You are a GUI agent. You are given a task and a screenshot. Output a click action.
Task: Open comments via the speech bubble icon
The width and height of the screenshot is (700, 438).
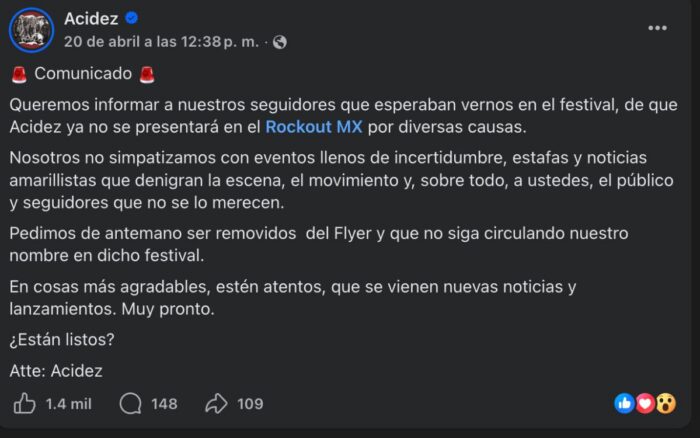pos(130,403)
